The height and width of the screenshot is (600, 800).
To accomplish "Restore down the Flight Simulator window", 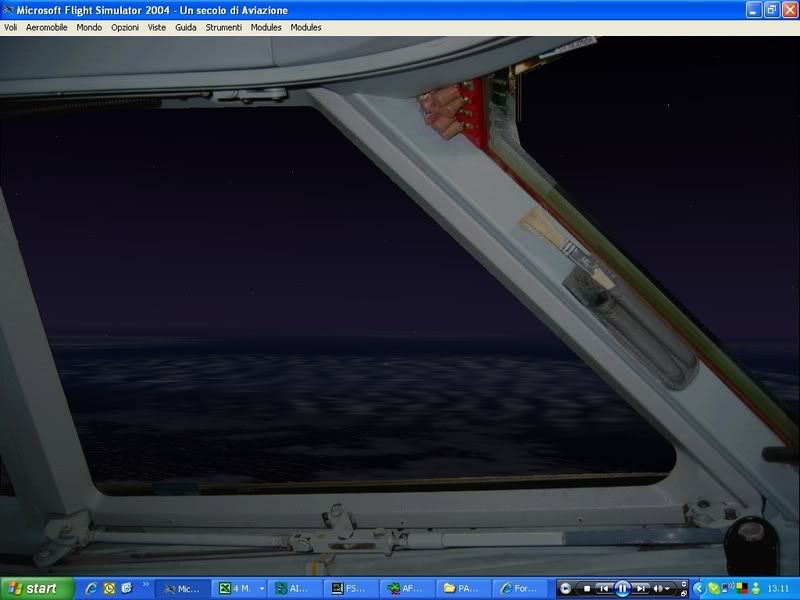I will pos(771,10).
